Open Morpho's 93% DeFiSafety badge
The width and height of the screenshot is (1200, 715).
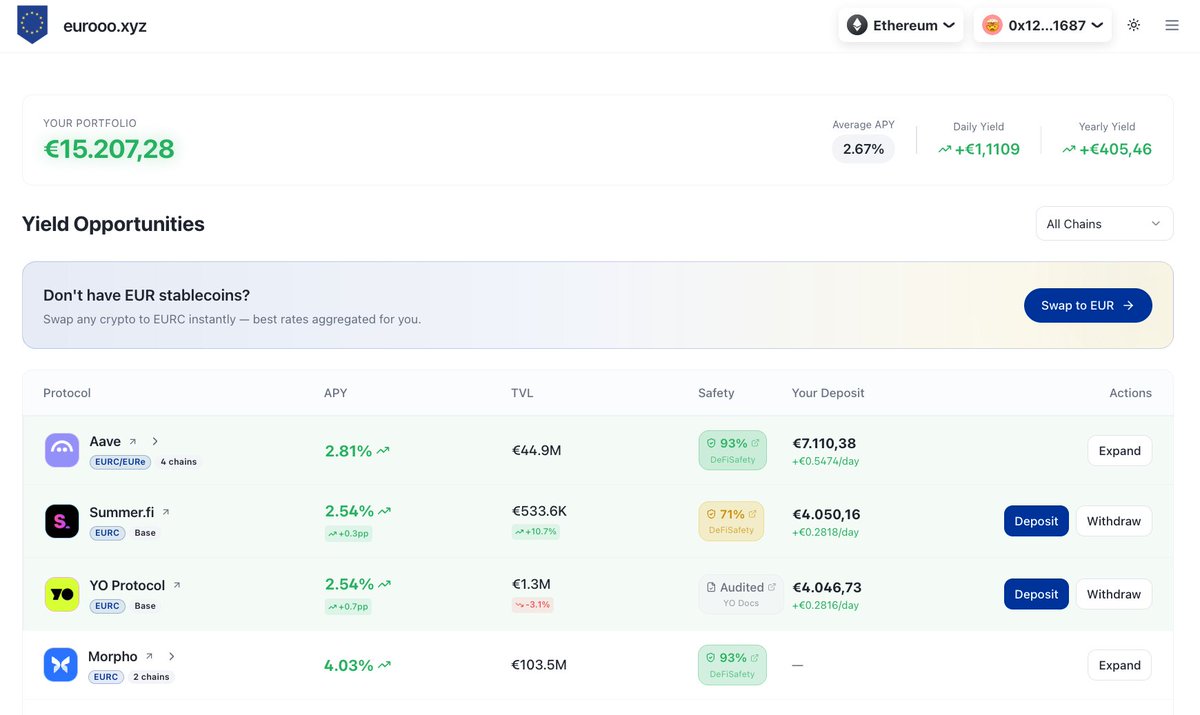pos(732,665)
